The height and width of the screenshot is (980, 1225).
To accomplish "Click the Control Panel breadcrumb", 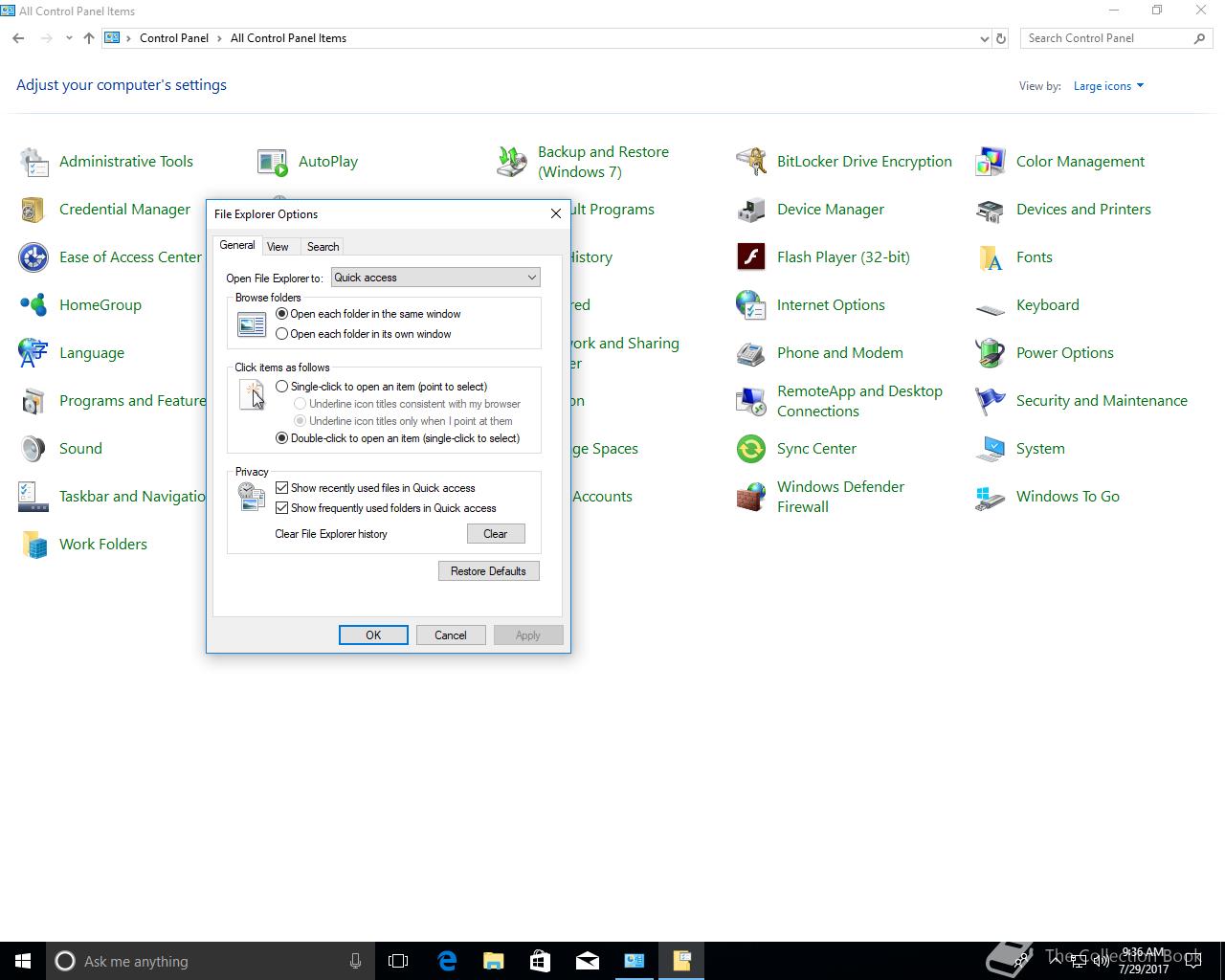I will coord(174,38).
